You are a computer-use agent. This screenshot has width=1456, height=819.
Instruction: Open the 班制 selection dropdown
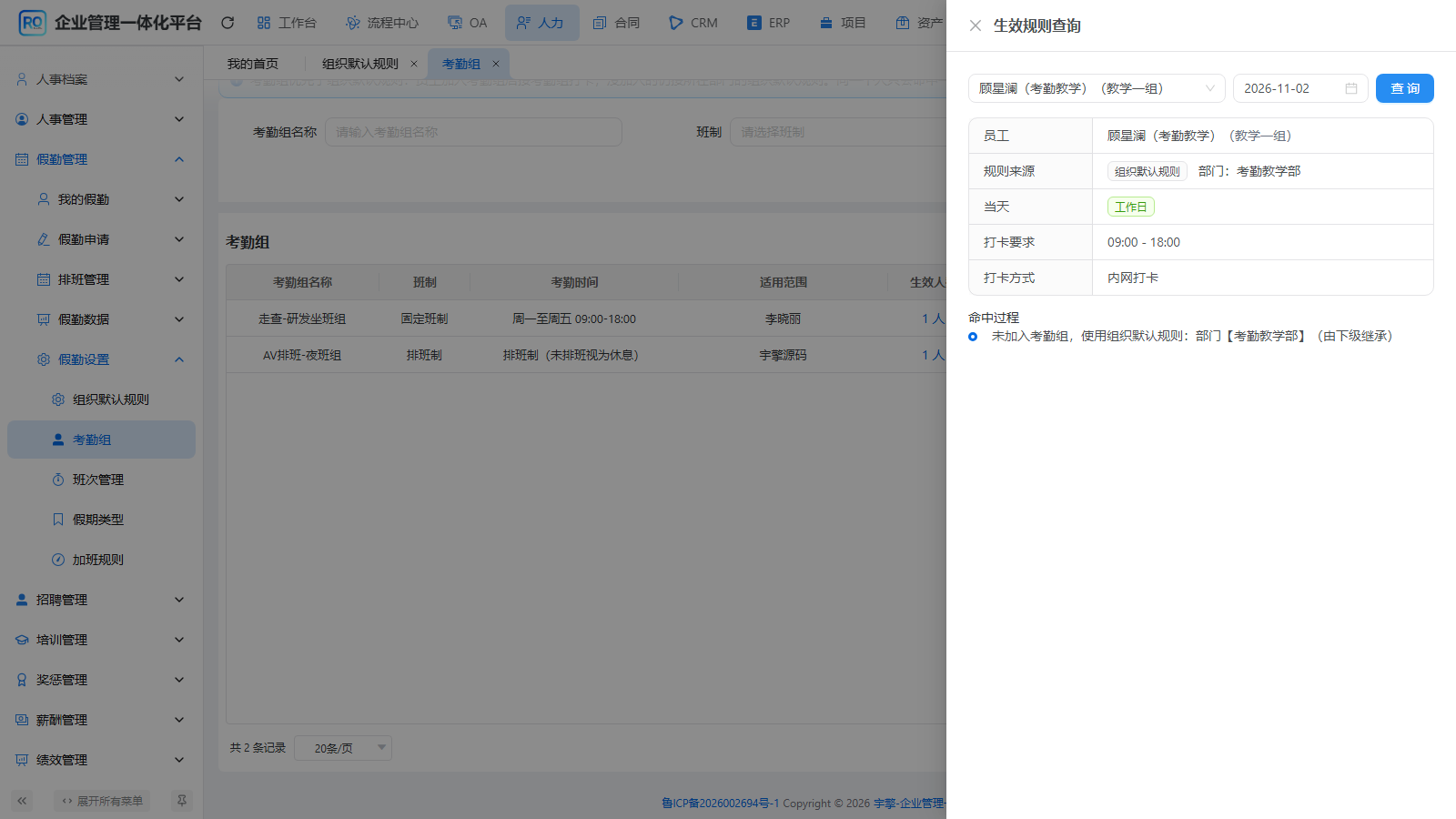tap(838, 132)
